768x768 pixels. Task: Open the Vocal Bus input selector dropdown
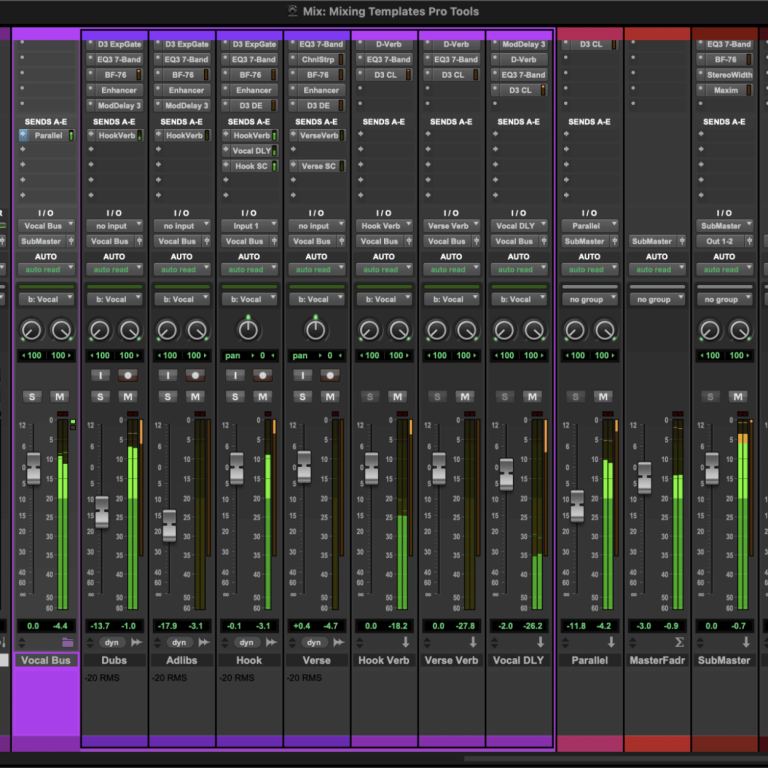coord(46,226)
